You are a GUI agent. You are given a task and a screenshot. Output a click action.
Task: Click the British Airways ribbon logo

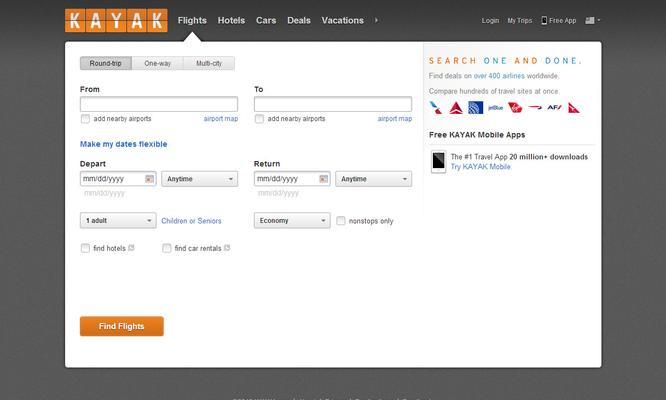pyautogui.click(x=535, y=107)
